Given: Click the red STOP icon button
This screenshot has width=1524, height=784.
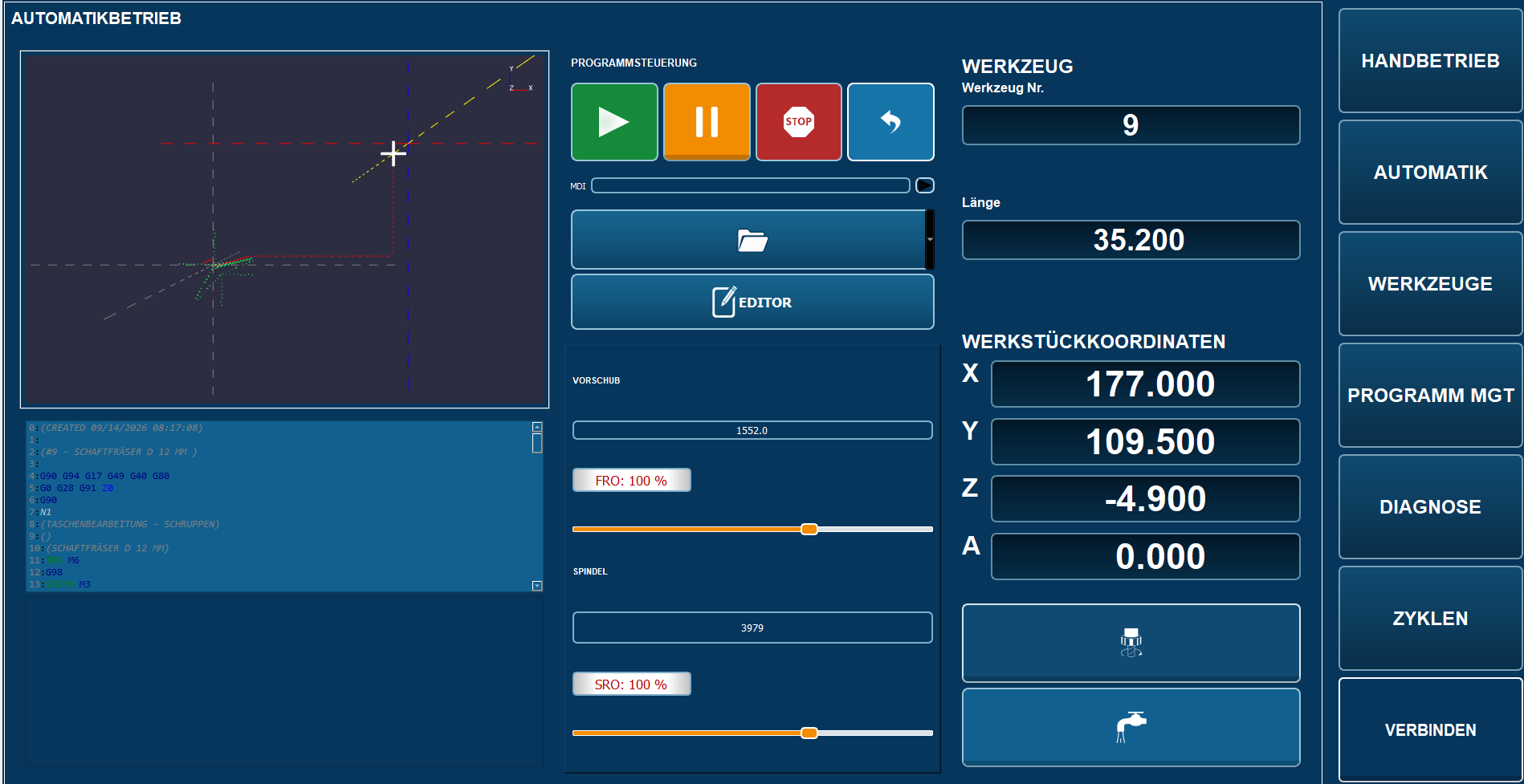Looking at the screenshot, I should [799, 122].
